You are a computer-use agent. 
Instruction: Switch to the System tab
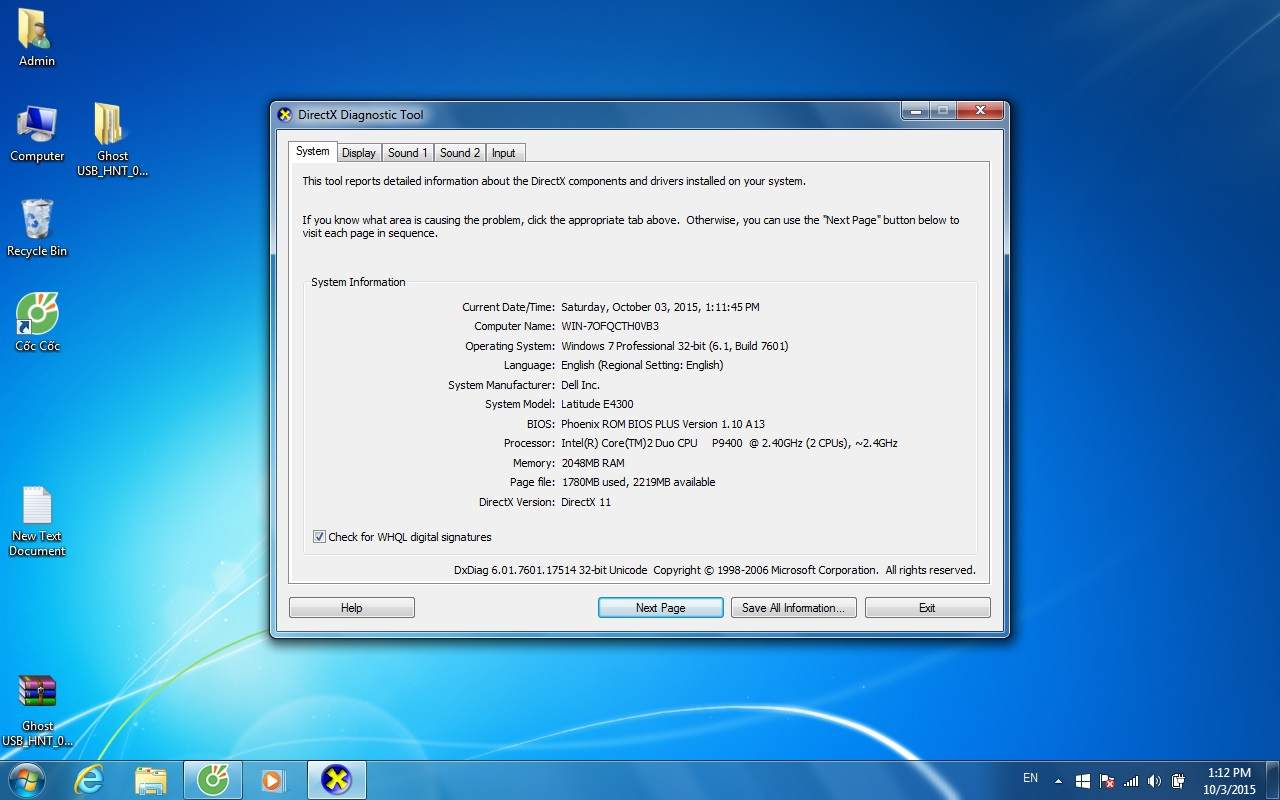312,151
